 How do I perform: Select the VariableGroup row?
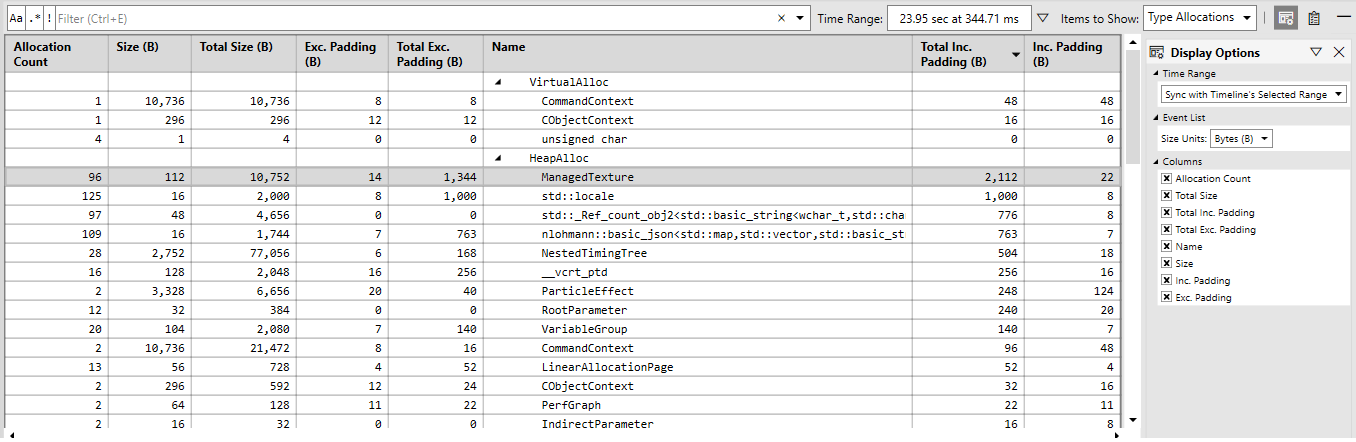(562, 329)
